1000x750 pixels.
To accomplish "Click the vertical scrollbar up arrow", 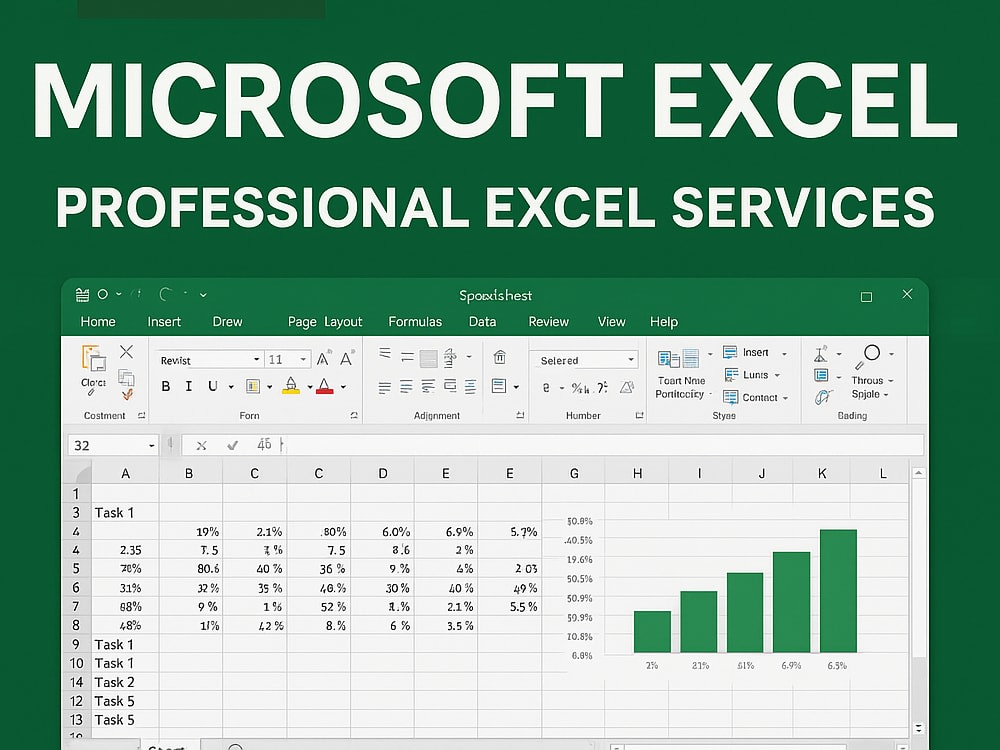I will (918, 473).
